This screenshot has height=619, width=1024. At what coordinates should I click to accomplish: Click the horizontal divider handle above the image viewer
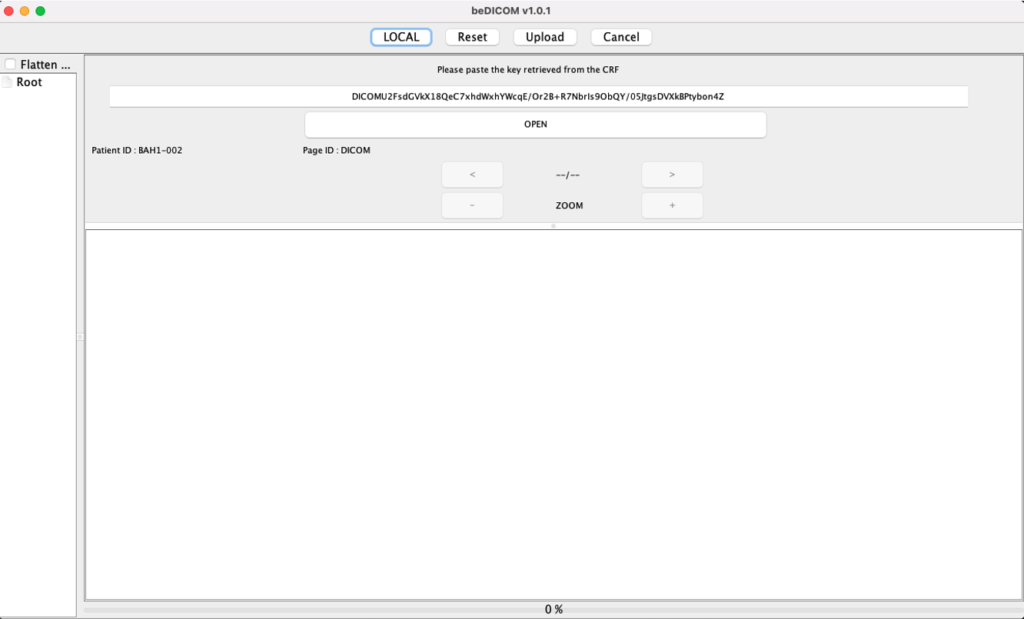[553, 226]
